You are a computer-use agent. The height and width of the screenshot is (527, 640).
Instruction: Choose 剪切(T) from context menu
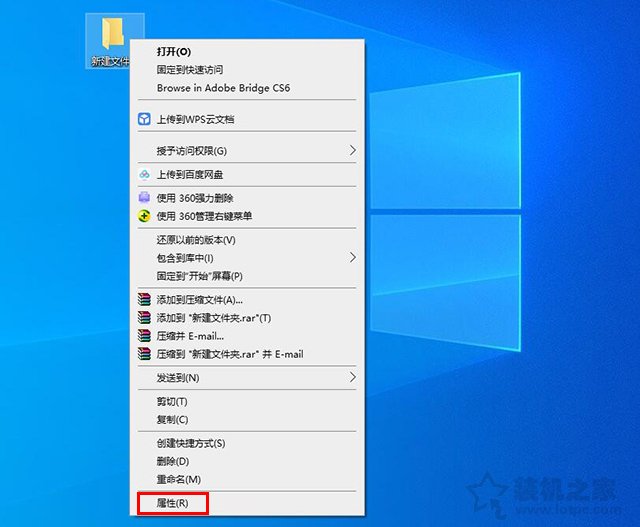pos(247,401)
